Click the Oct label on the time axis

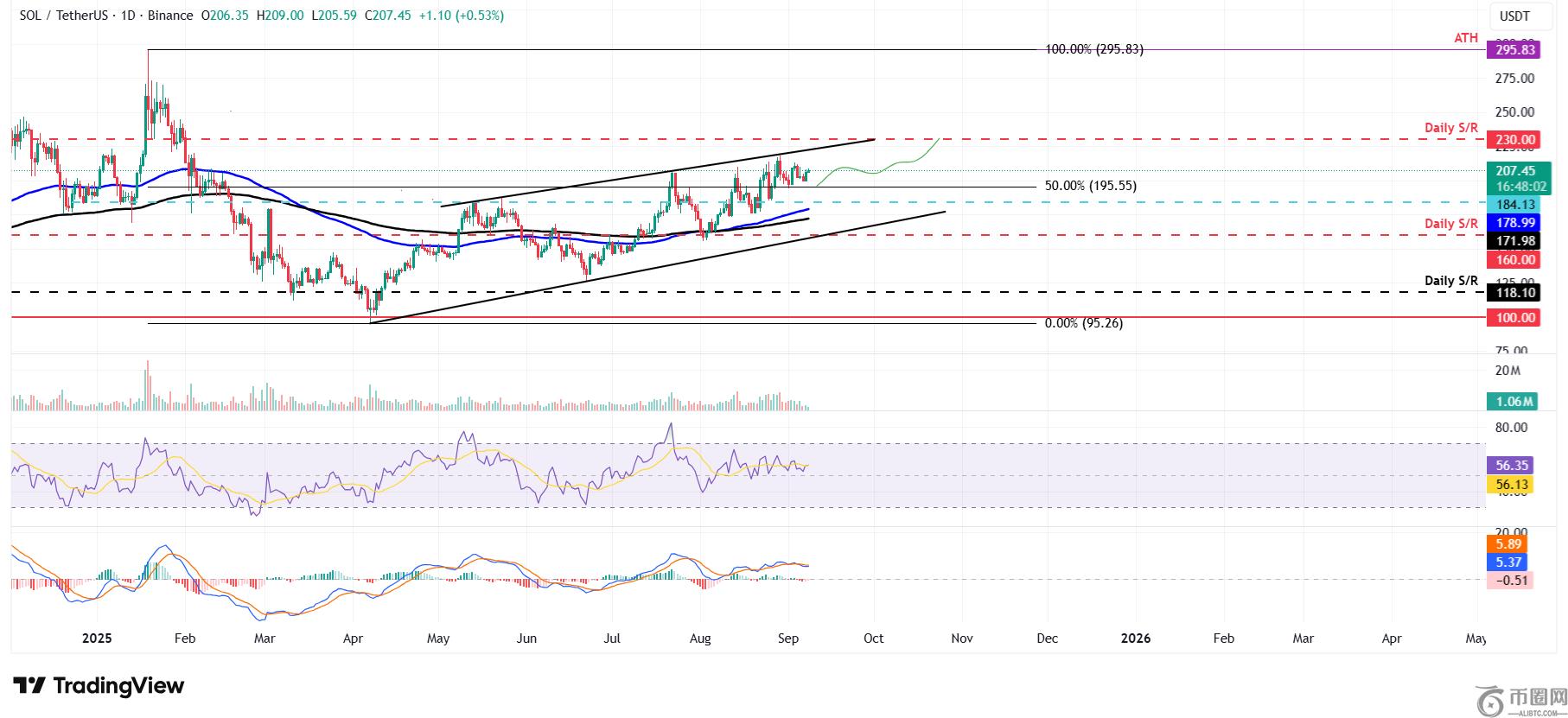click(x=873, y=639)
